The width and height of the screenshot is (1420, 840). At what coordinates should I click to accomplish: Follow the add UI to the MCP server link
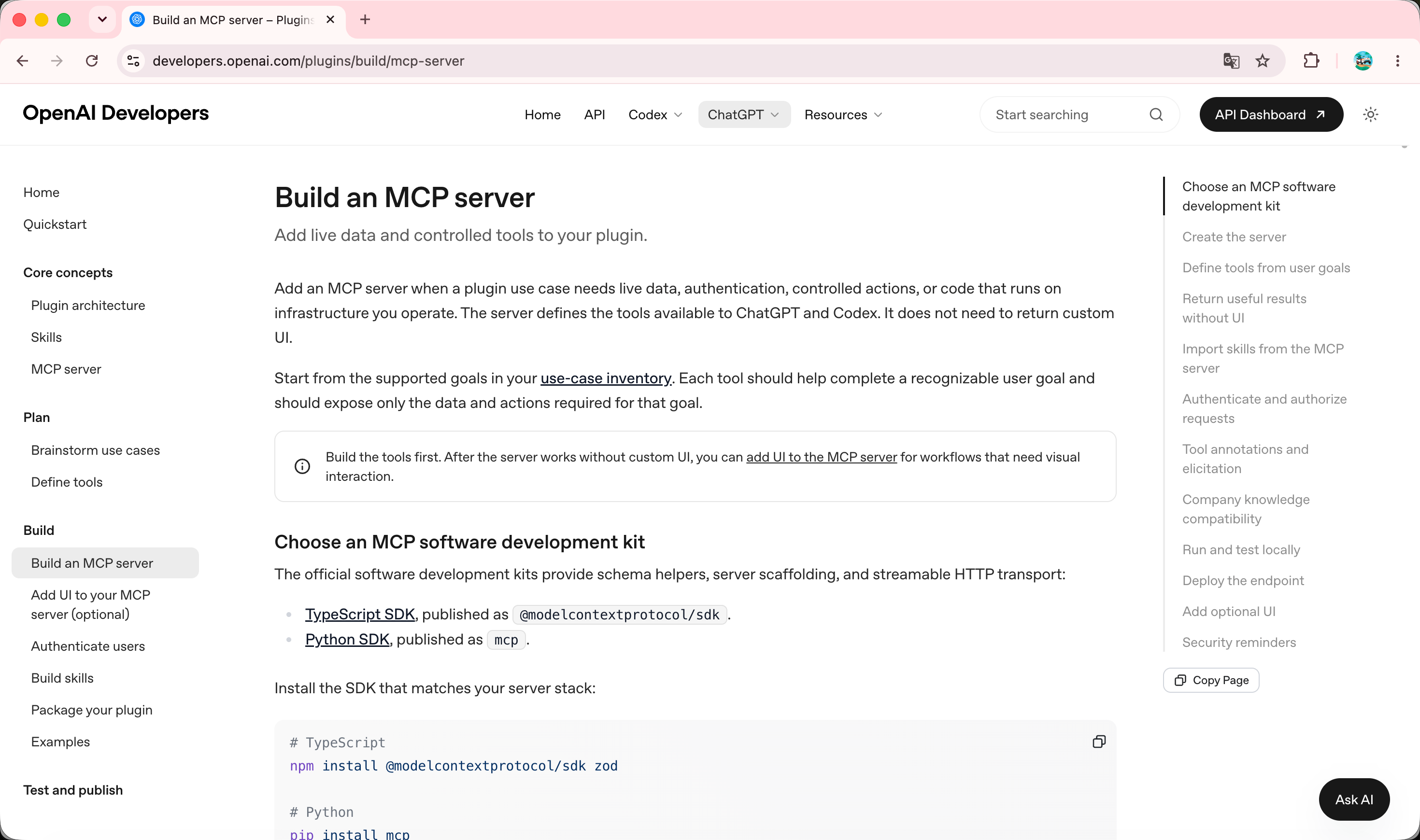pos(822,457)
